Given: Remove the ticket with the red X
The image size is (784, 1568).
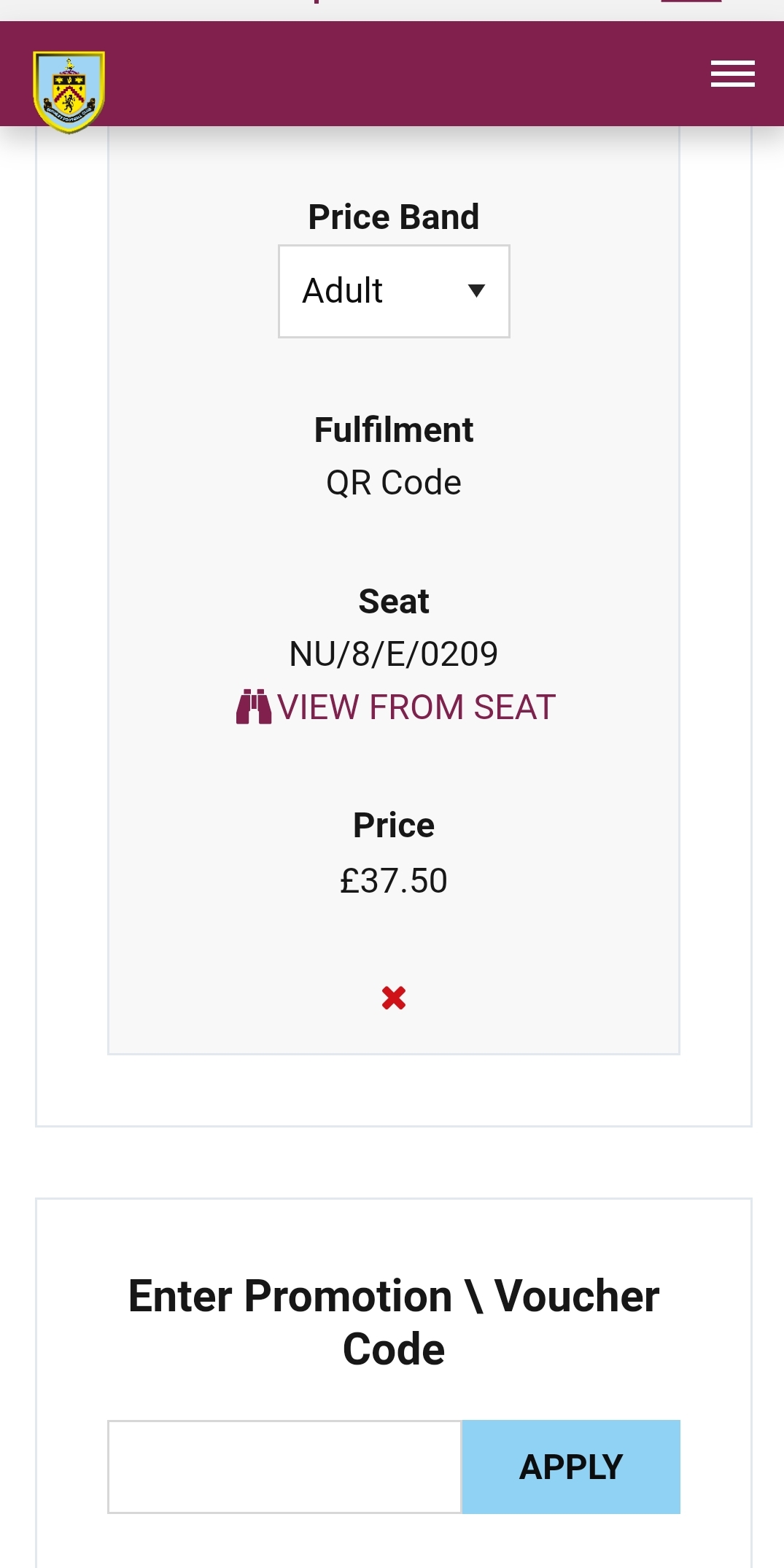Looking at the screenshot, I should [x=394, y=997].
